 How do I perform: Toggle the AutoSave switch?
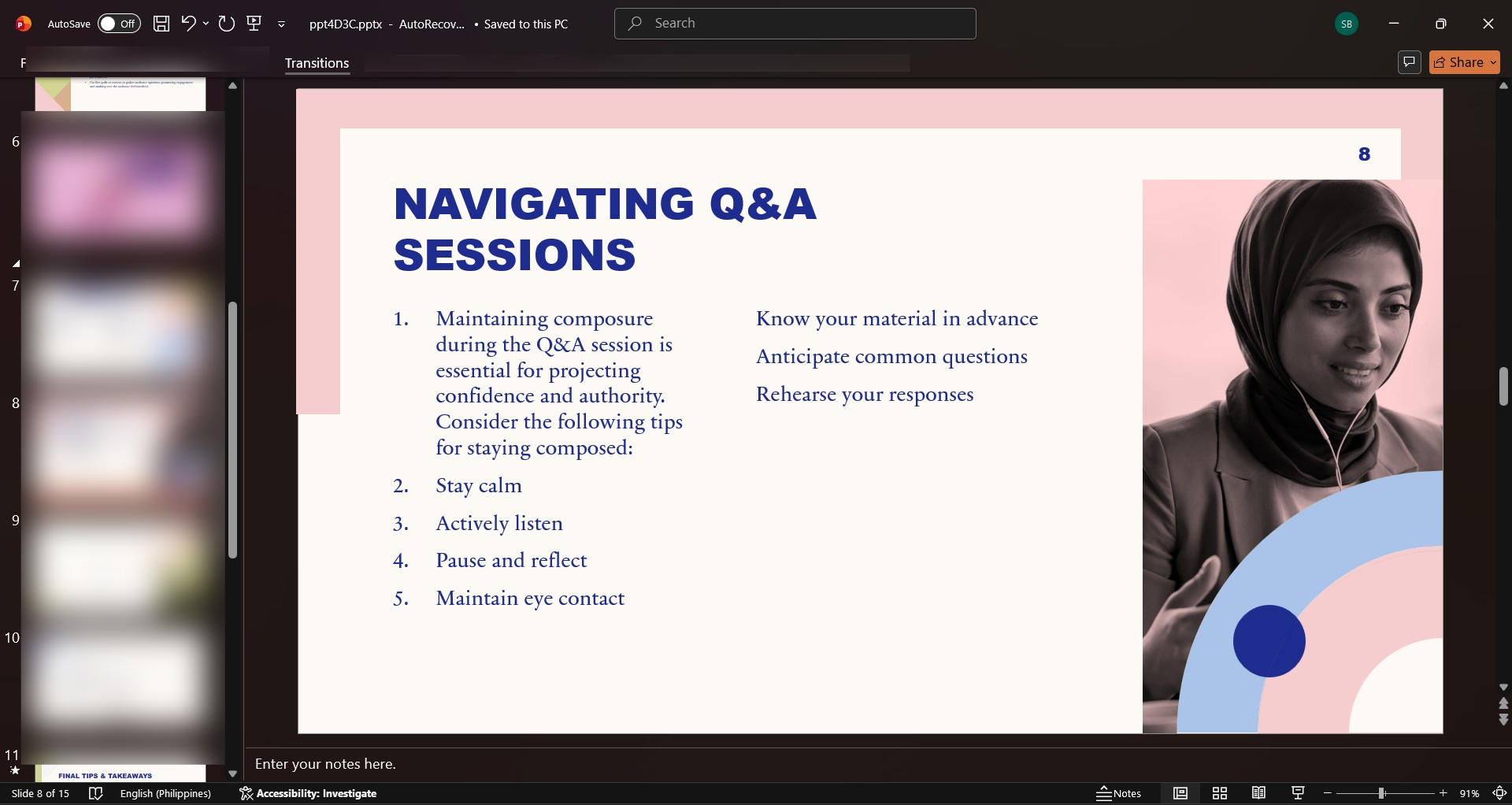(x=119, y=24)
